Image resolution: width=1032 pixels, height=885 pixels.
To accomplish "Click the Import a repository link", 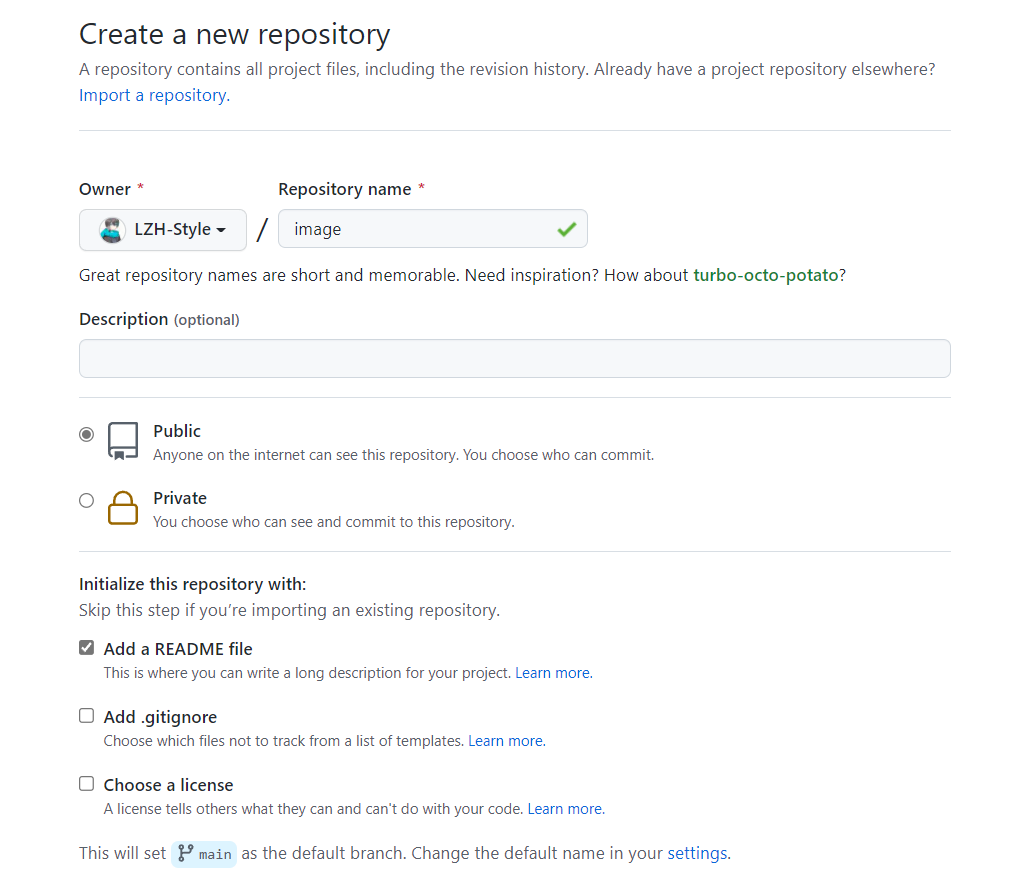I will [153, 96].
